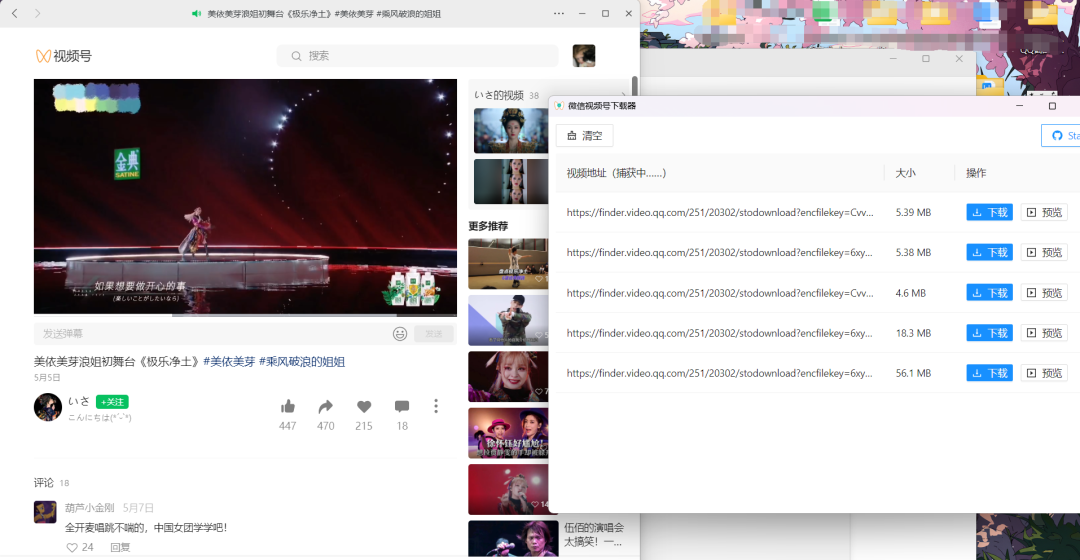Open the user profile avatar near the search bar
Screen dimensions: 1080x560
[583, 55]
